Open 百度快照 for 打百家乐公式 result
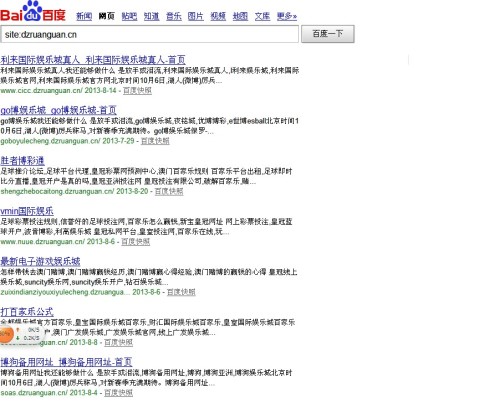This screenshot has height=403, width=500. click(118, 342)
